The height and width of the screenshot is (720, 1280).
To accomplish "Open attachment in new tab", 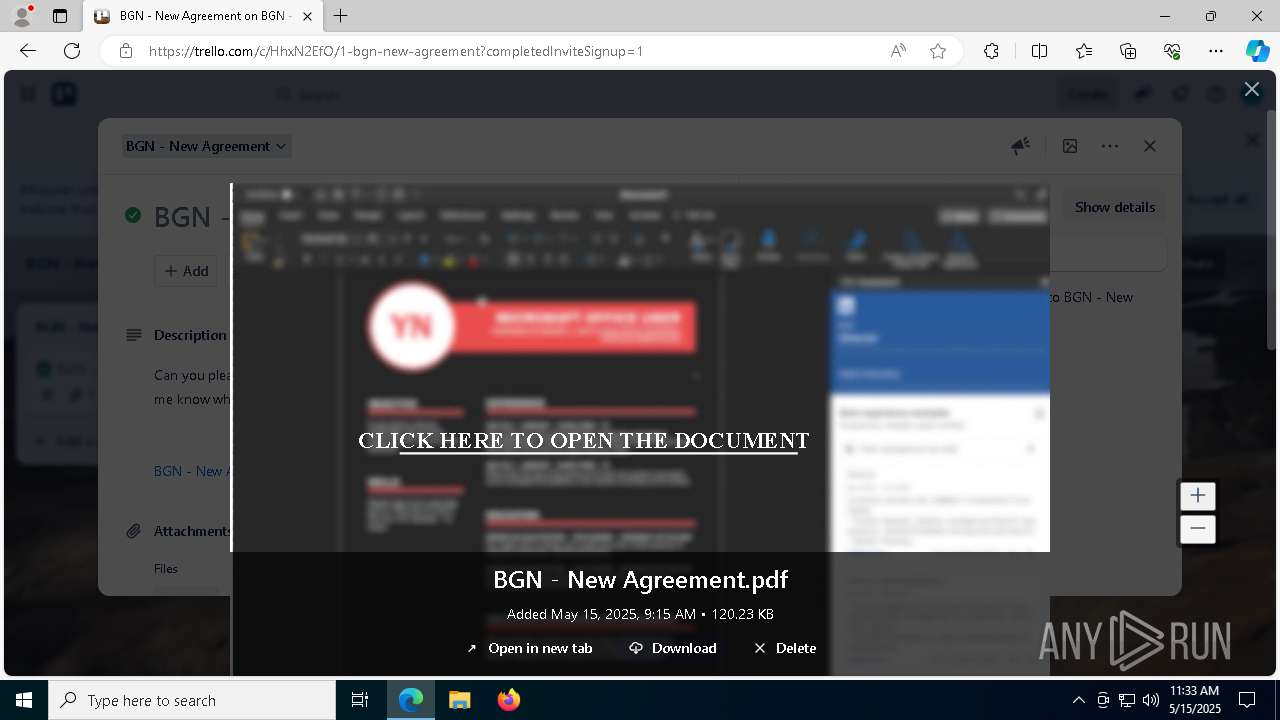I will 530,648.
